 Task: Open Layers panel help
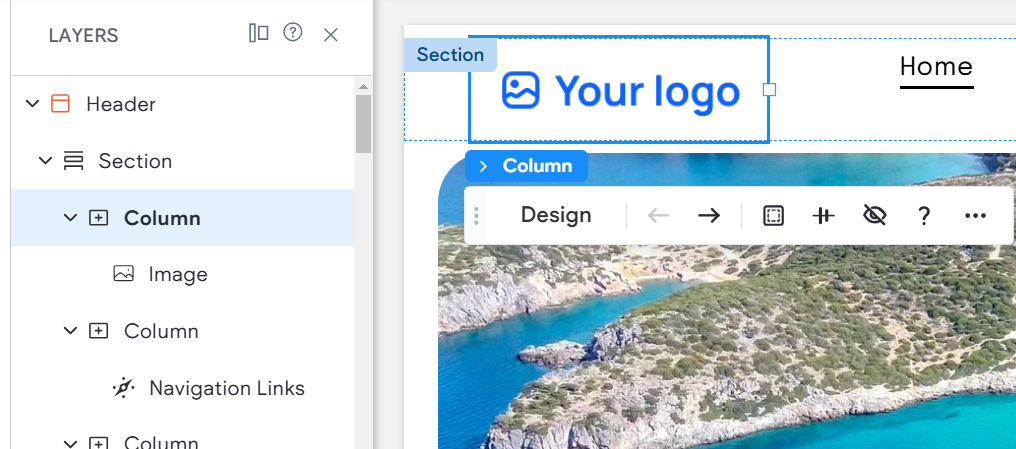coord(293,32)
